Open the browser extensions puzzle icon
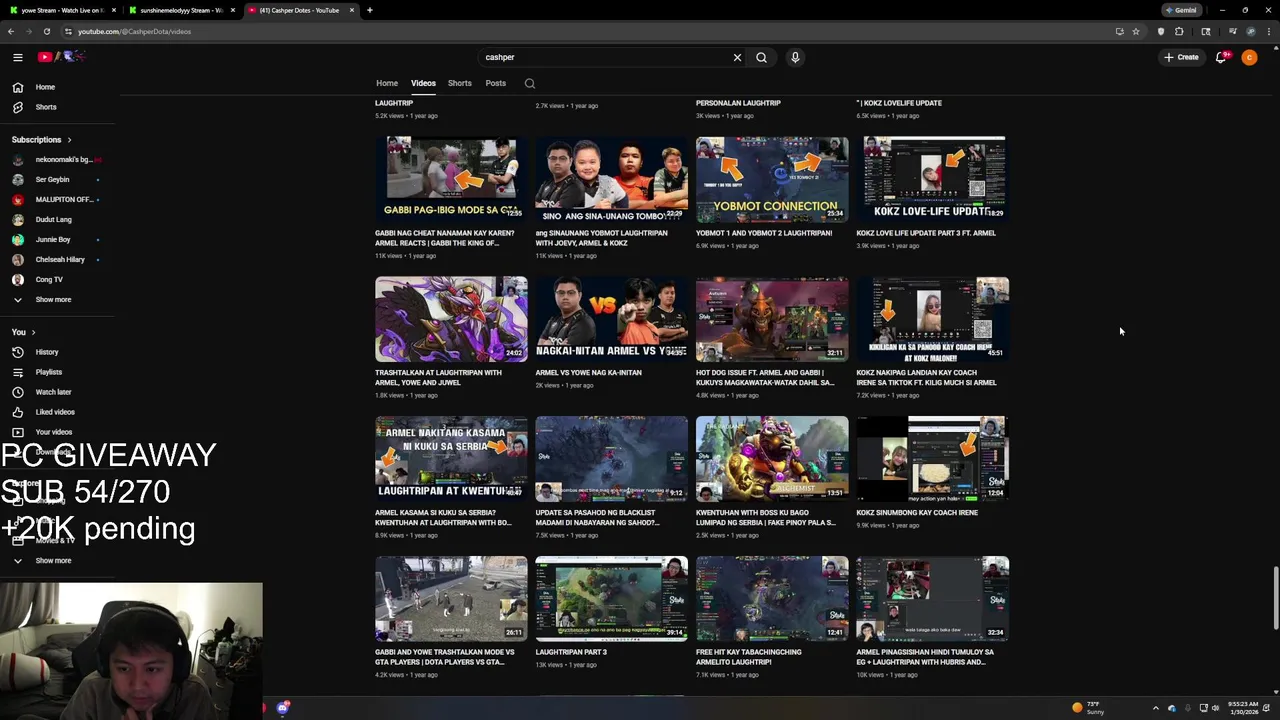 coord(1179,31)
